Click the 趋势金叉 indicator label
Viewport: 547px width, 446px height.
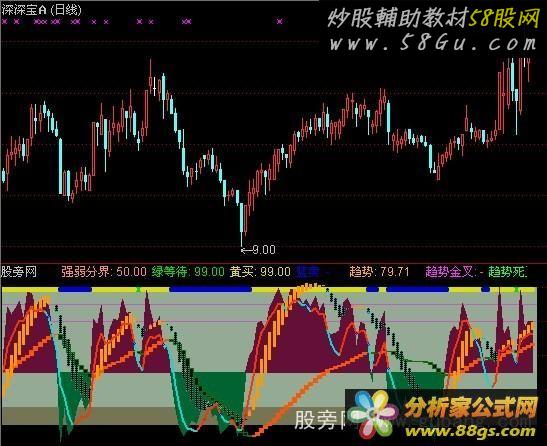click(451, 272)
